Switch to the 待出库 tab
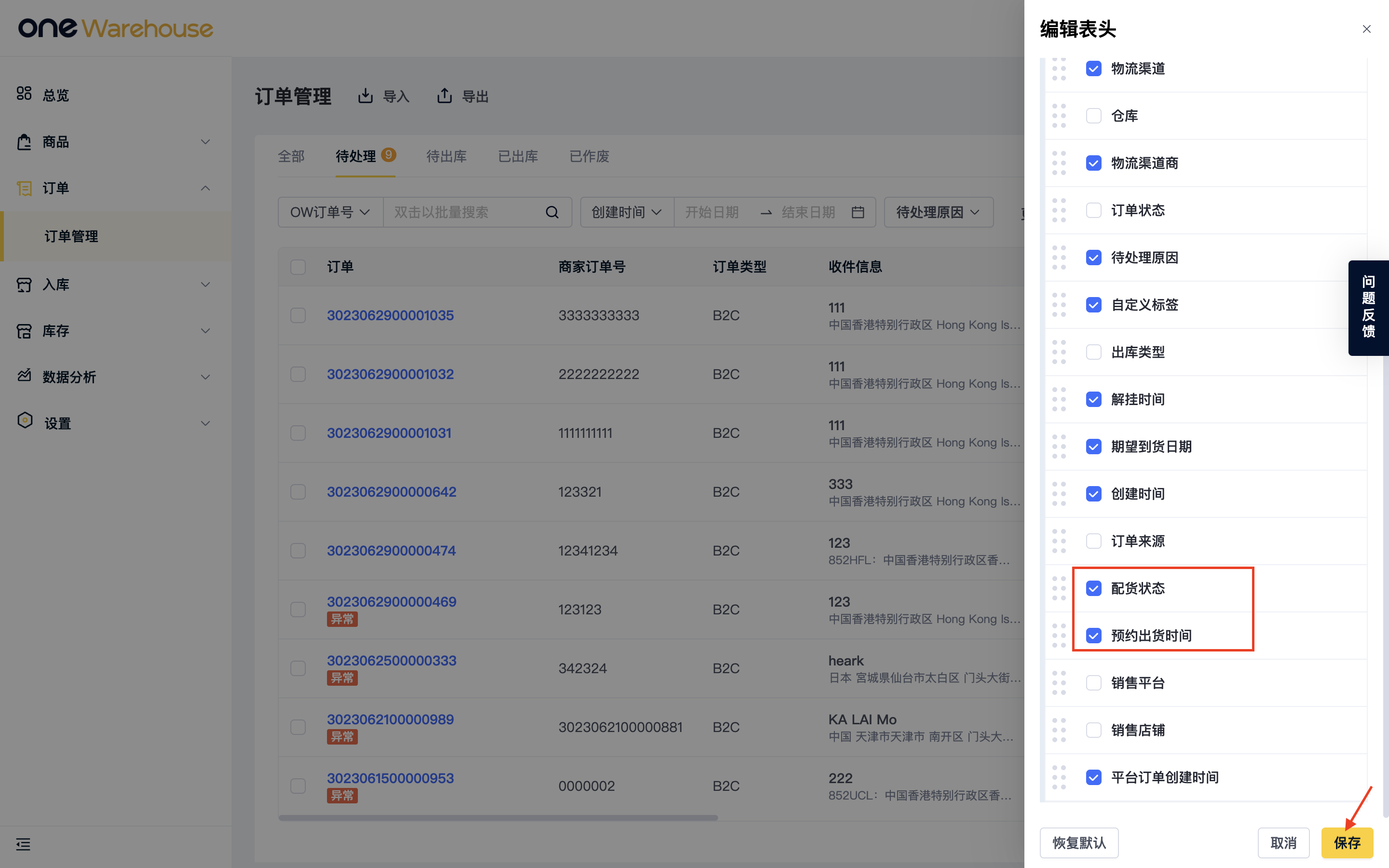The height and width of the screenshot is (868, 1389). click(446, 156)
